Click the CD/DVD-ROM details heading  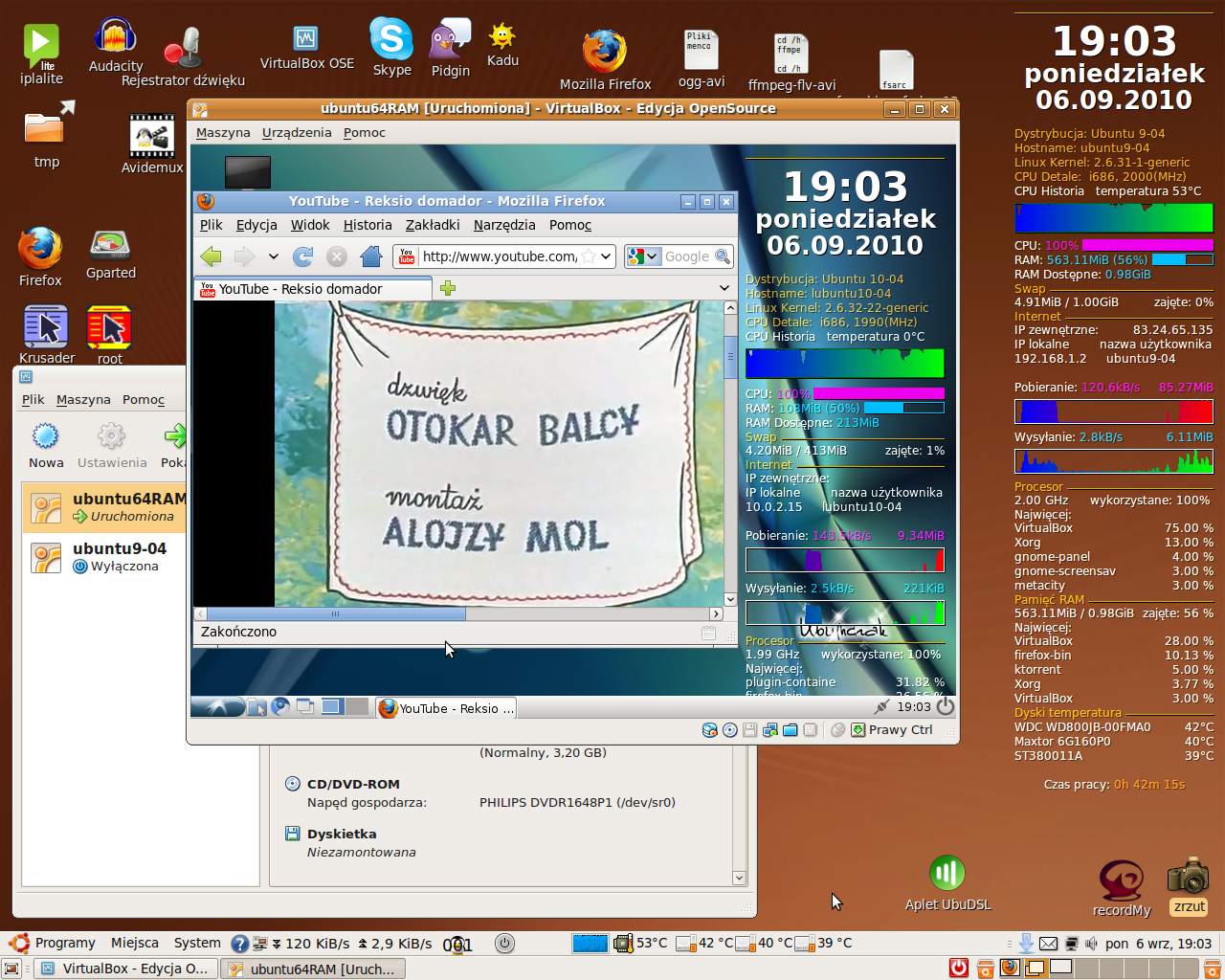(x=353, y=784)
